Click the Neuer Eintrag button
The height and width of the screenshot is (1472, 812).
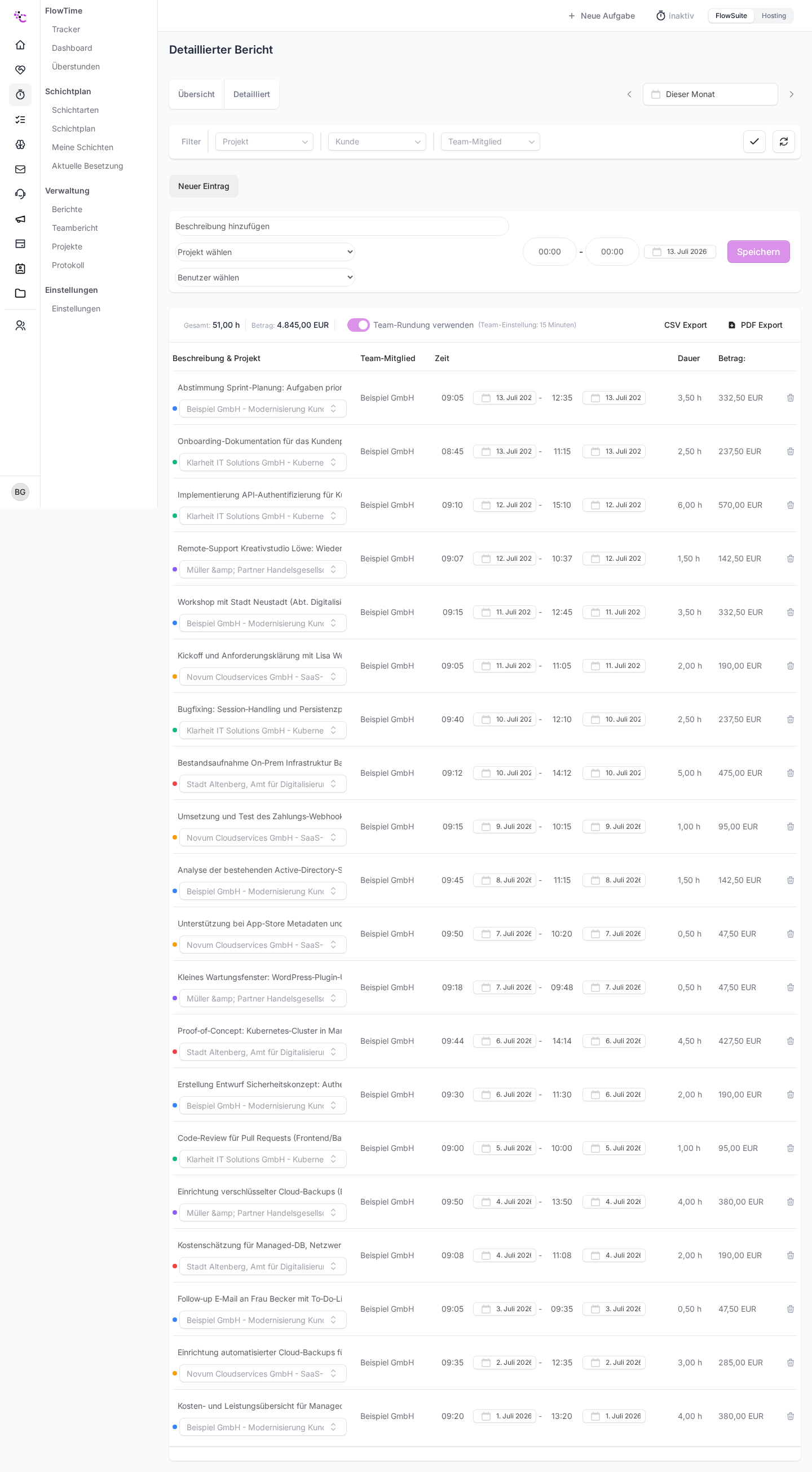pos(204,186)
